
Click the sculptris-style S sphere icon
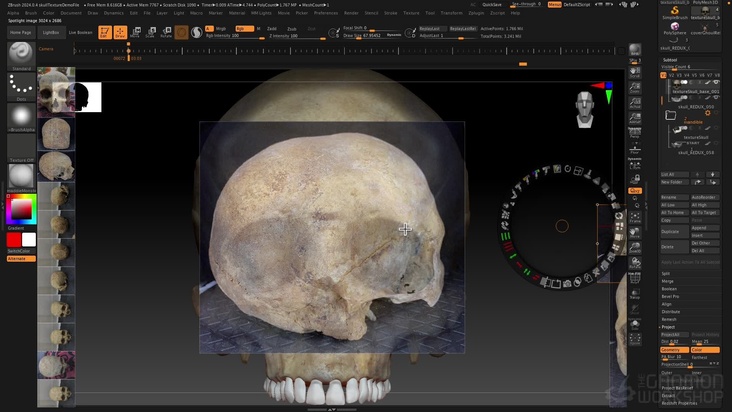tap(197, 32)
